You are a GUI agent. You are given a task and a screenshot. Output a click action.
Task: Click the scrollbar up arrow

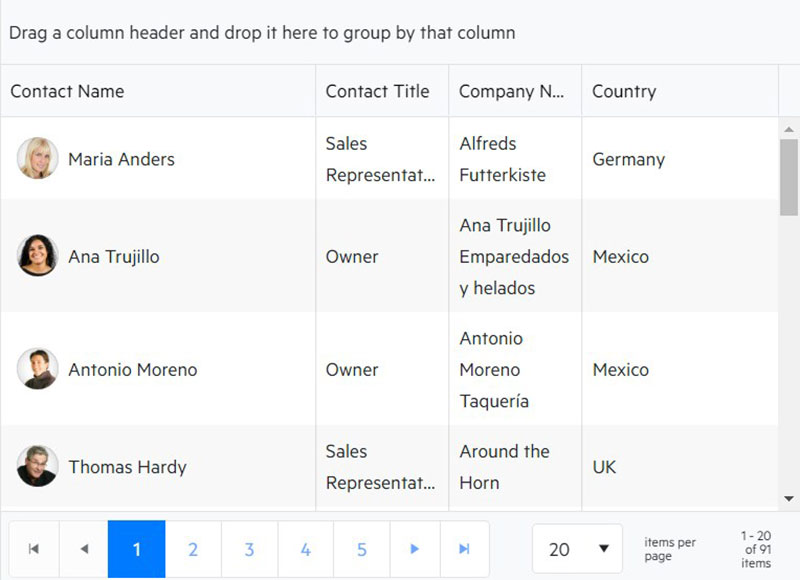click(789, 130)
